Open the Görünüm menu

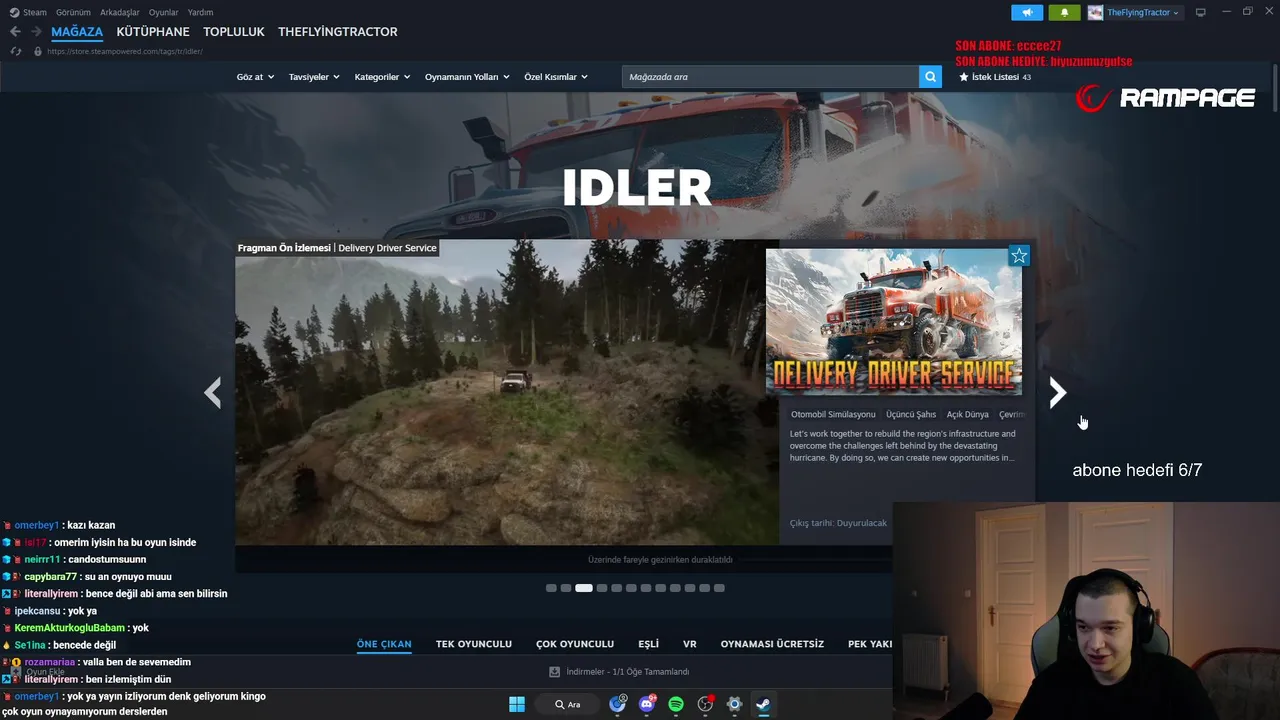[x=73, y=13]
